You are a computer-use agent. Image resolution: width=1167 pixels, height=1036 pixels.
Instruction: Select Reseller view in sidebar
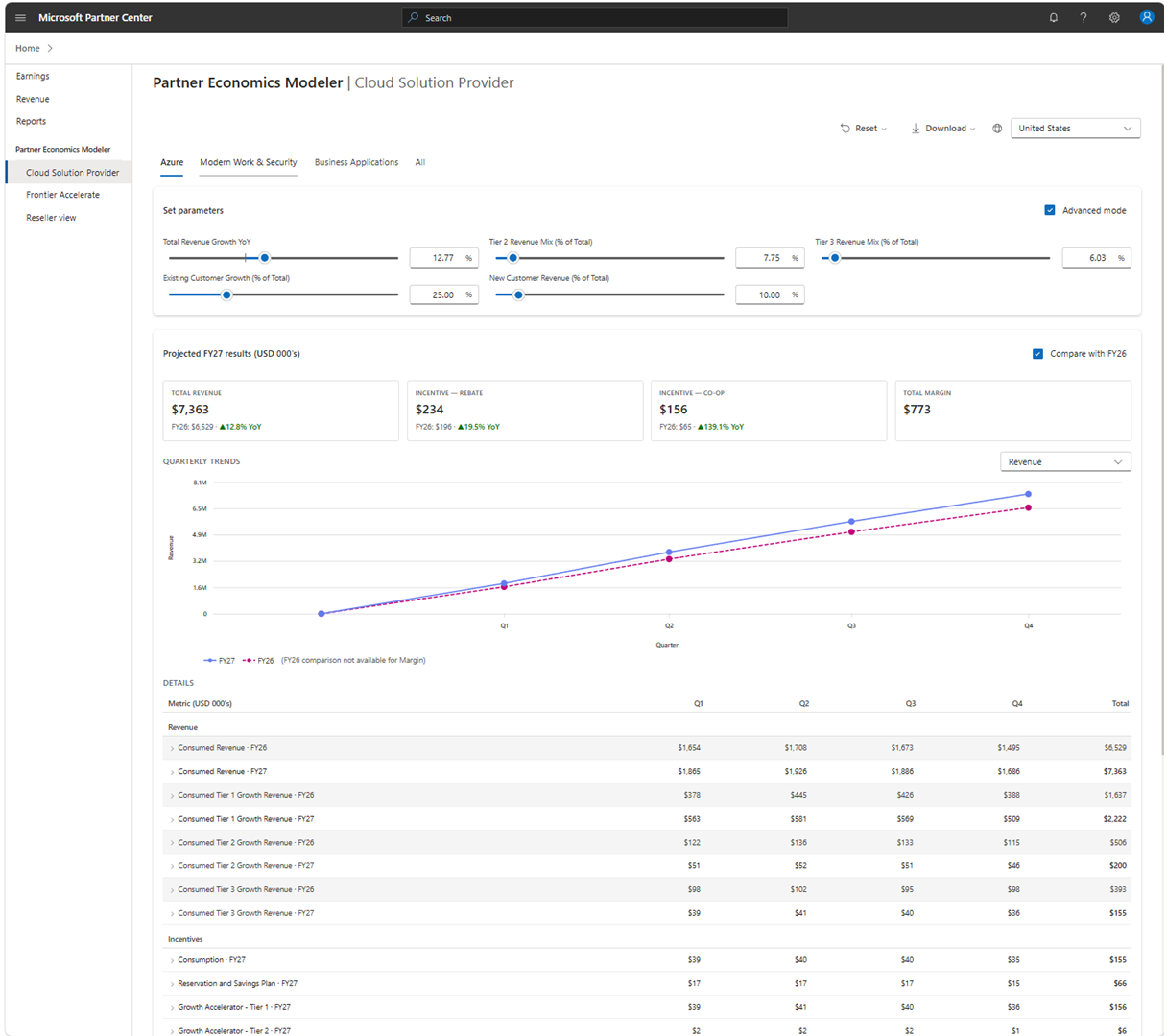coord(52,218)
